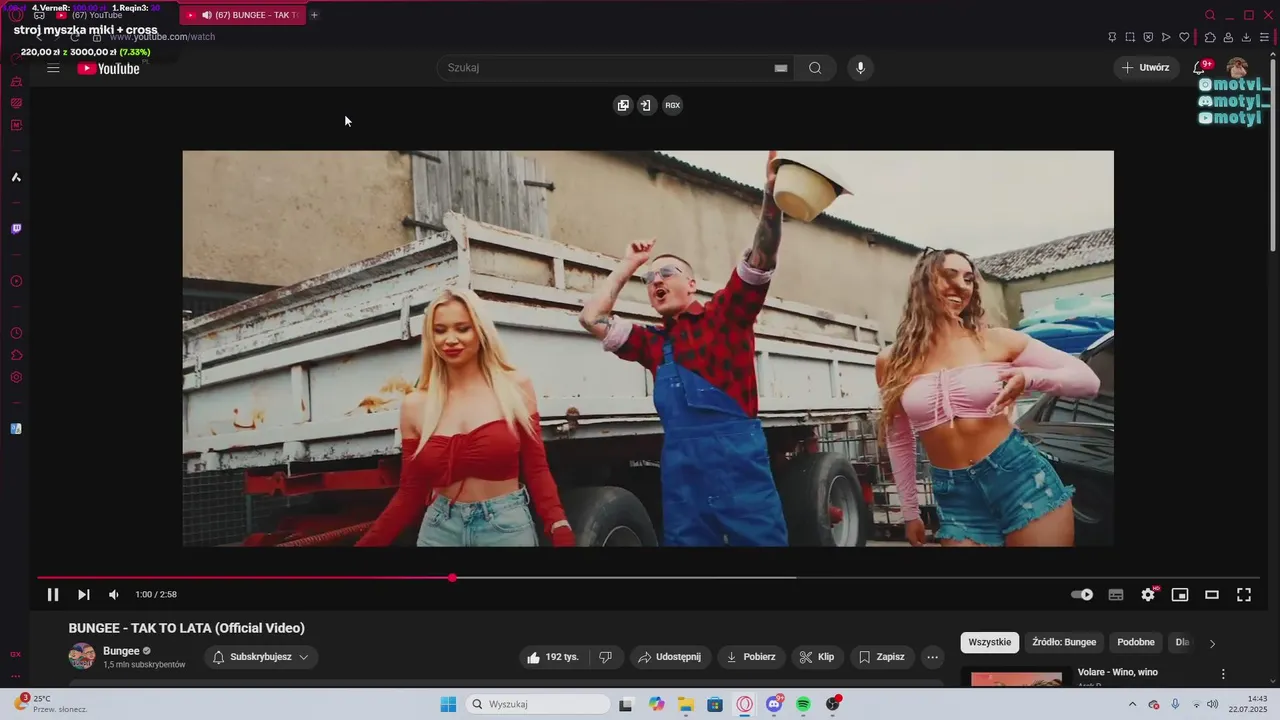This screenshot has width=1280, height=720.
Task: Select the Wszystkie filter chip
Action: point(990,642)
